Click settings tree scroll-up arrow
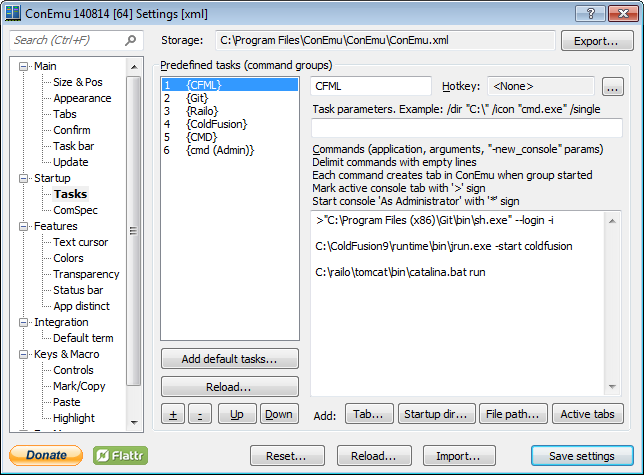 pos(134,67)
